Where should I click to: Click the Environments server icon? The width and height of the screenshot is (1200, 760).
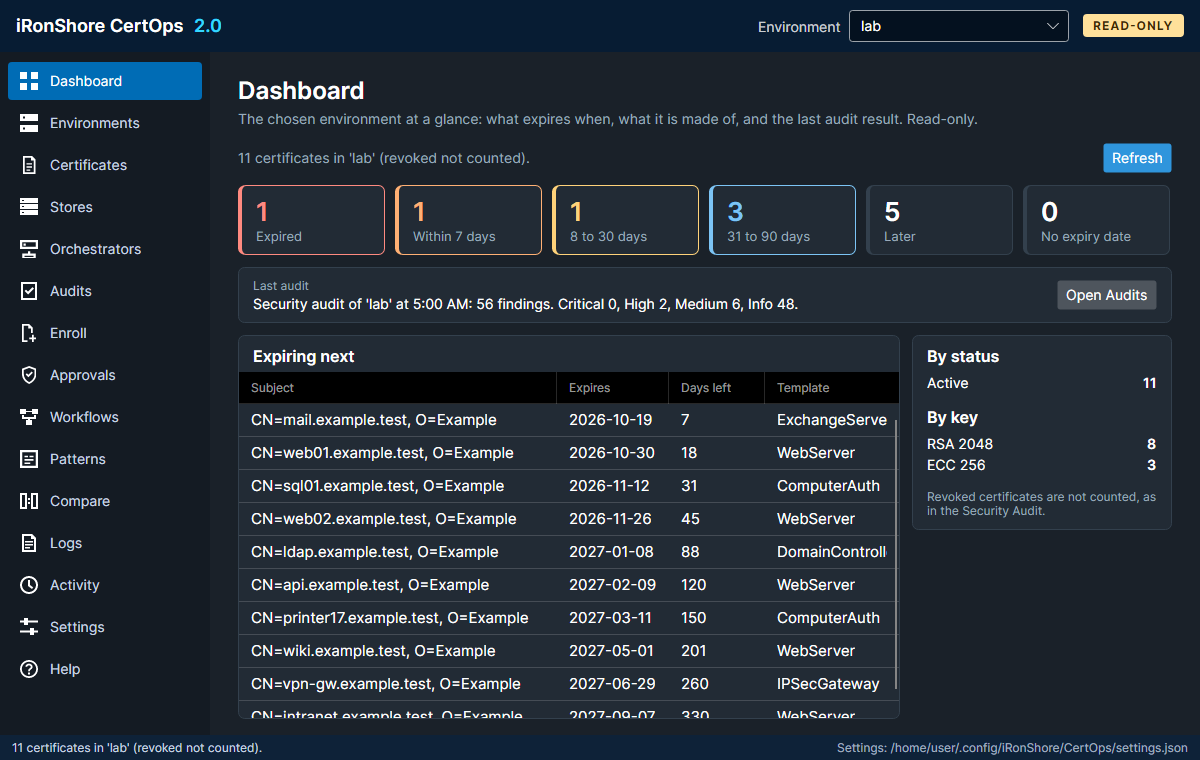point(29,123)
